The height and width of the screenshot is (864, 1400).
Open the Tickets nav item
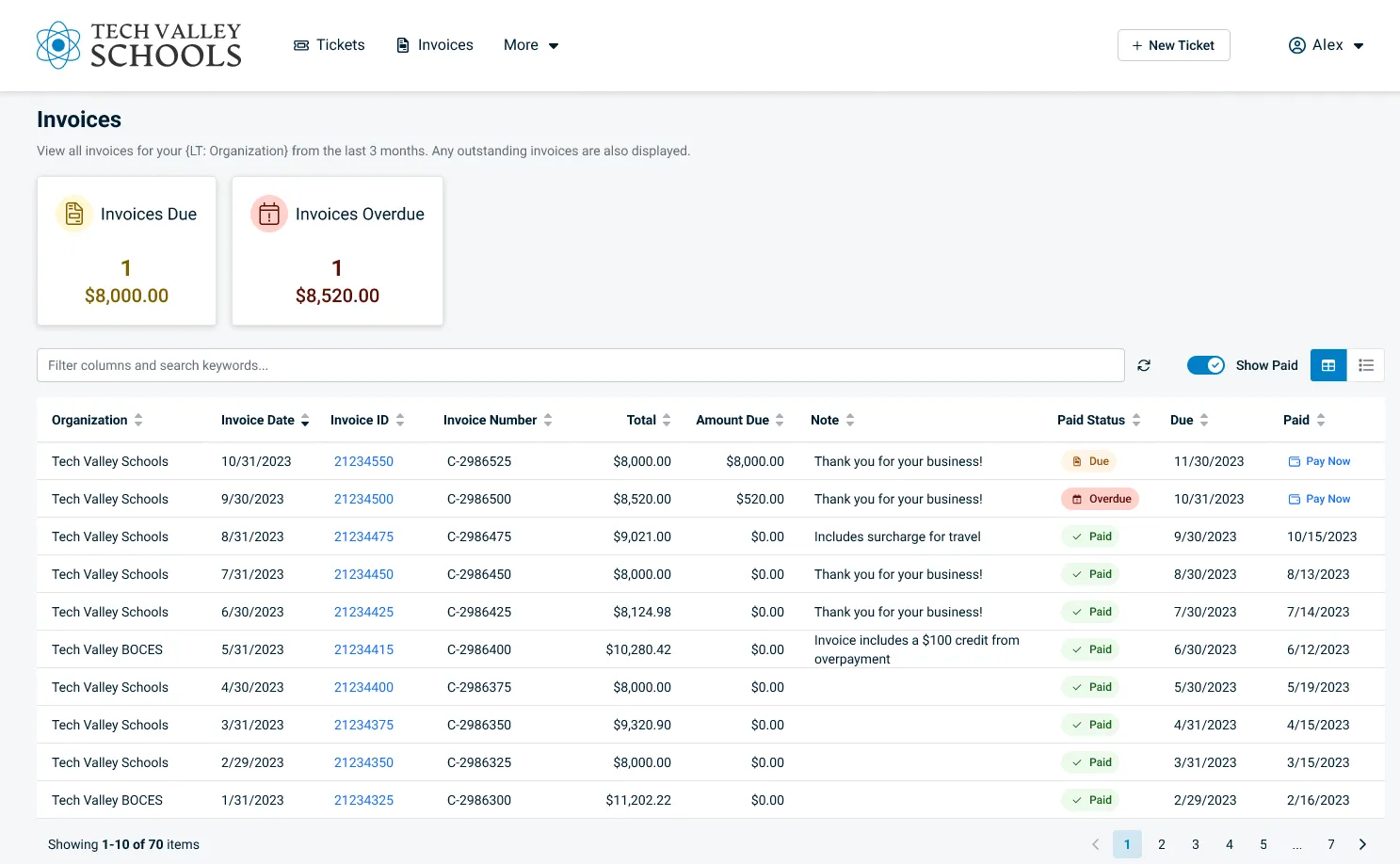pos(330,45)
